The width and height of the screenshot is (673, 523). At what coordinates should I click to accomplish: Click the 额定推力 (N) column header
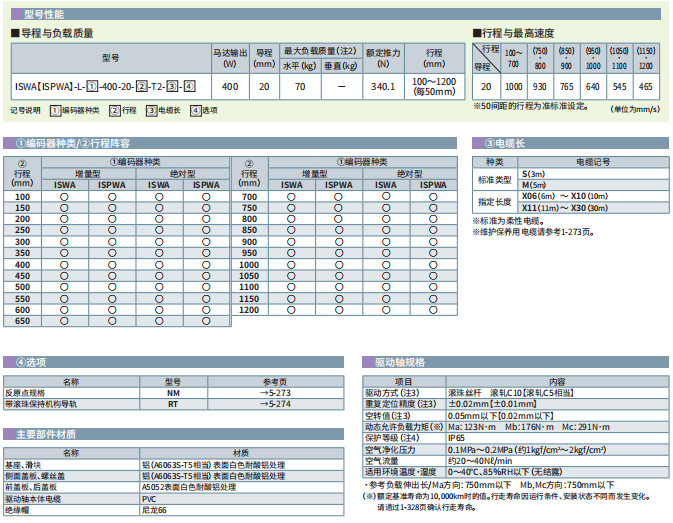(x=383, y=58)
